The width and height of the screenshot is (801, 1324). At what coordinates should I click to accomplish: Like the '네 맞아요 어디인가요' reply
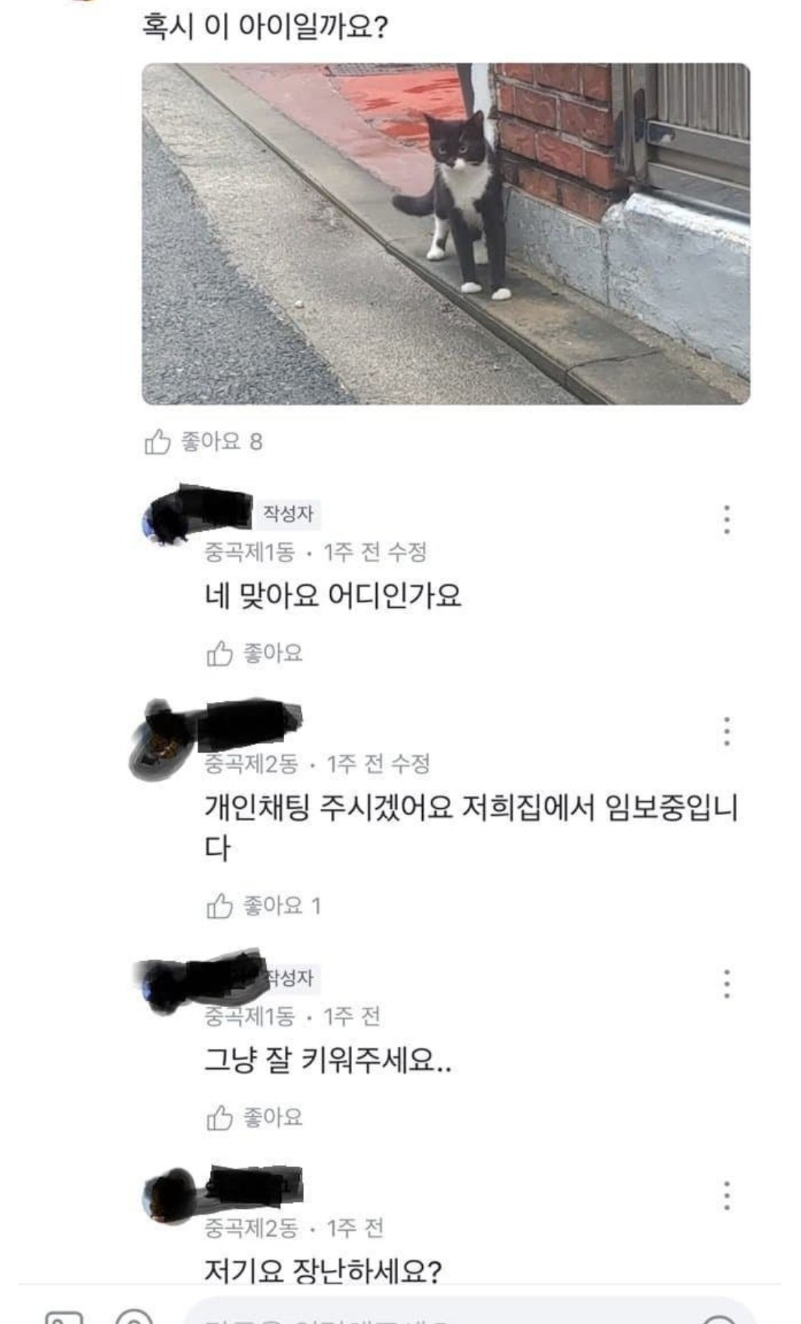tap(254, 654)
